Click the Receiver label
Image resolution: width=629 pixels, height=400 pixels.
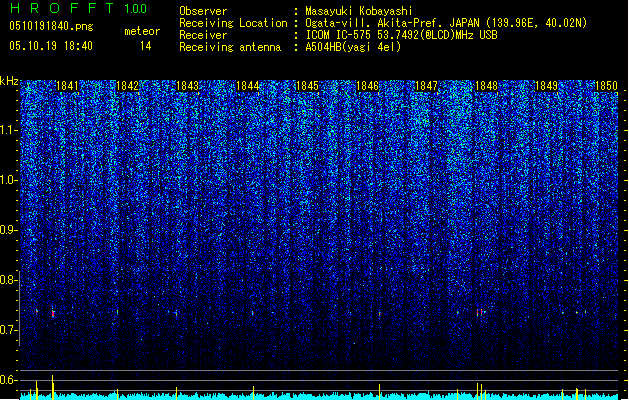203,35
